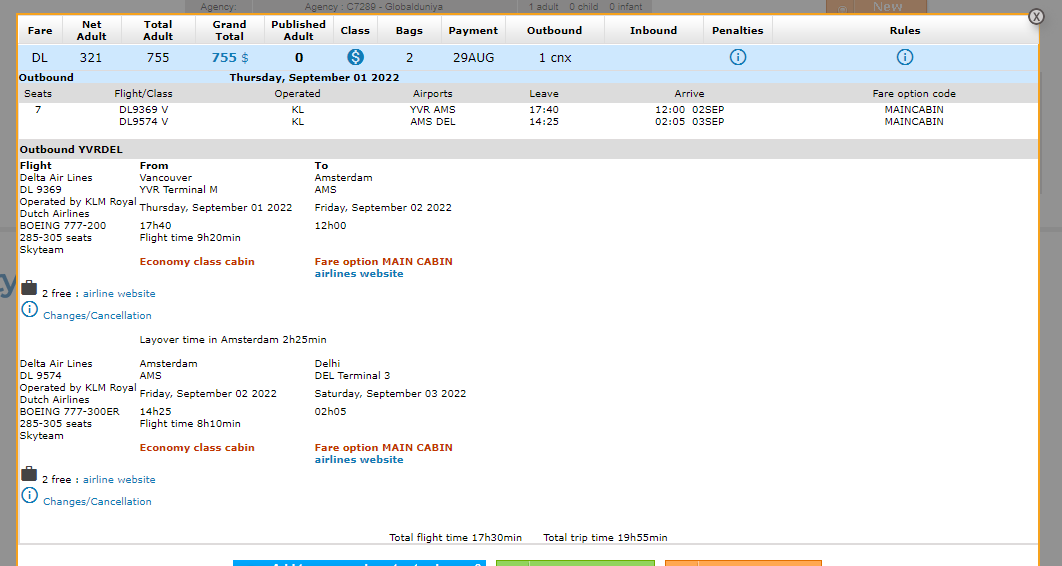1062x566 pixels.
Task: Open 'airlines website' link under Delhi flight fare option
Action: (x=359, y=460)
